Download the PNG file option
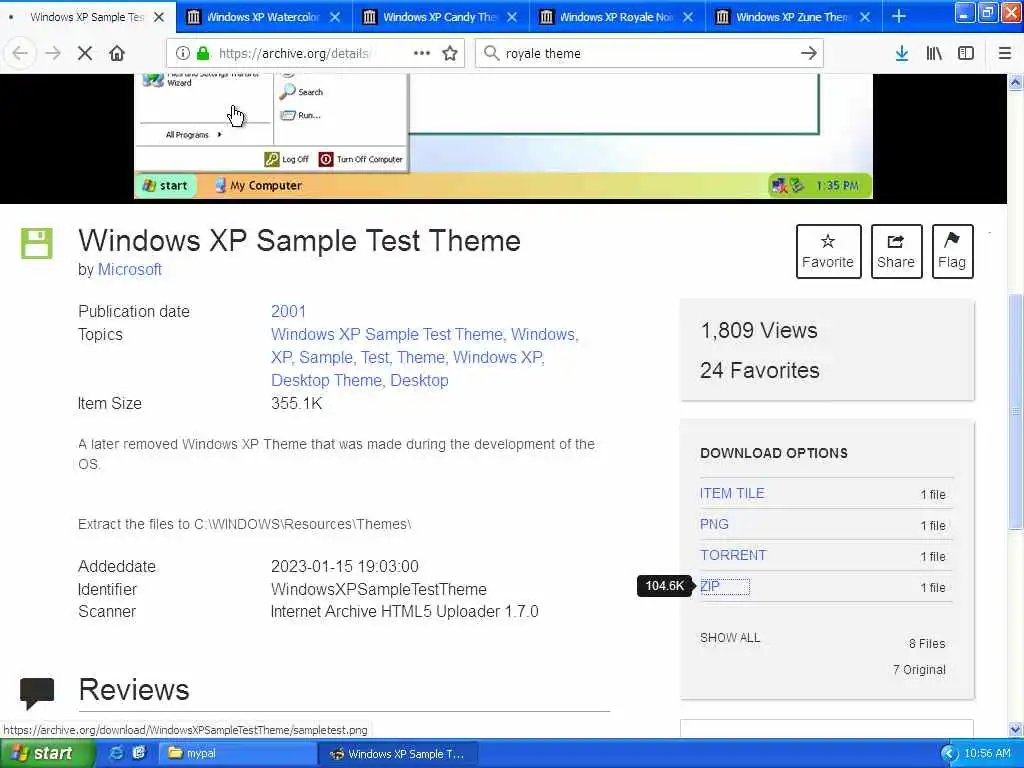The image size is (1024, 768). pyautogui.click(x=714, y=524)
